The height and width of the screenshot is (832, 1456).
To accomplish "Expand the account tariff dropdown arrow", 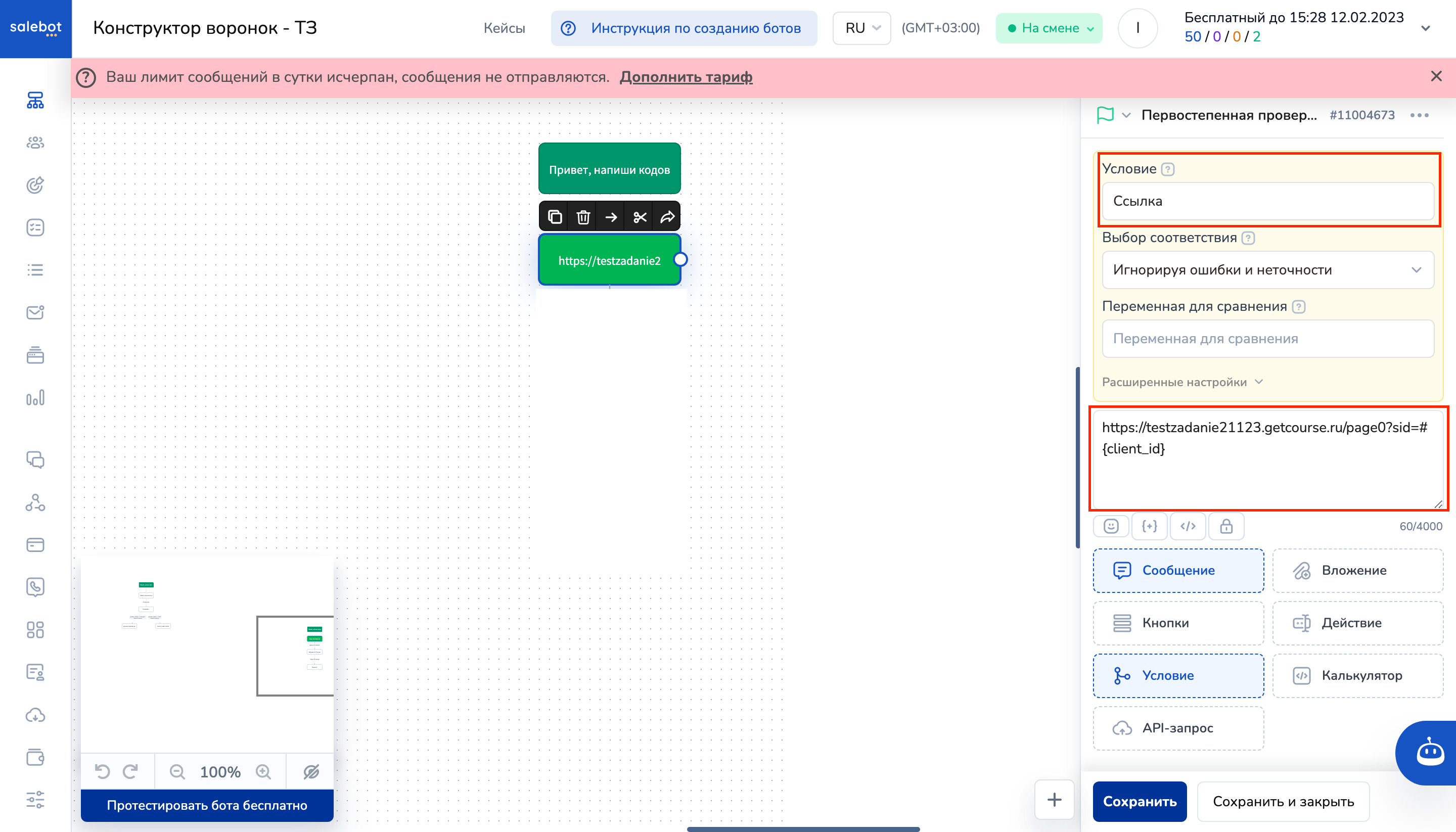I will coord(1426,28).
